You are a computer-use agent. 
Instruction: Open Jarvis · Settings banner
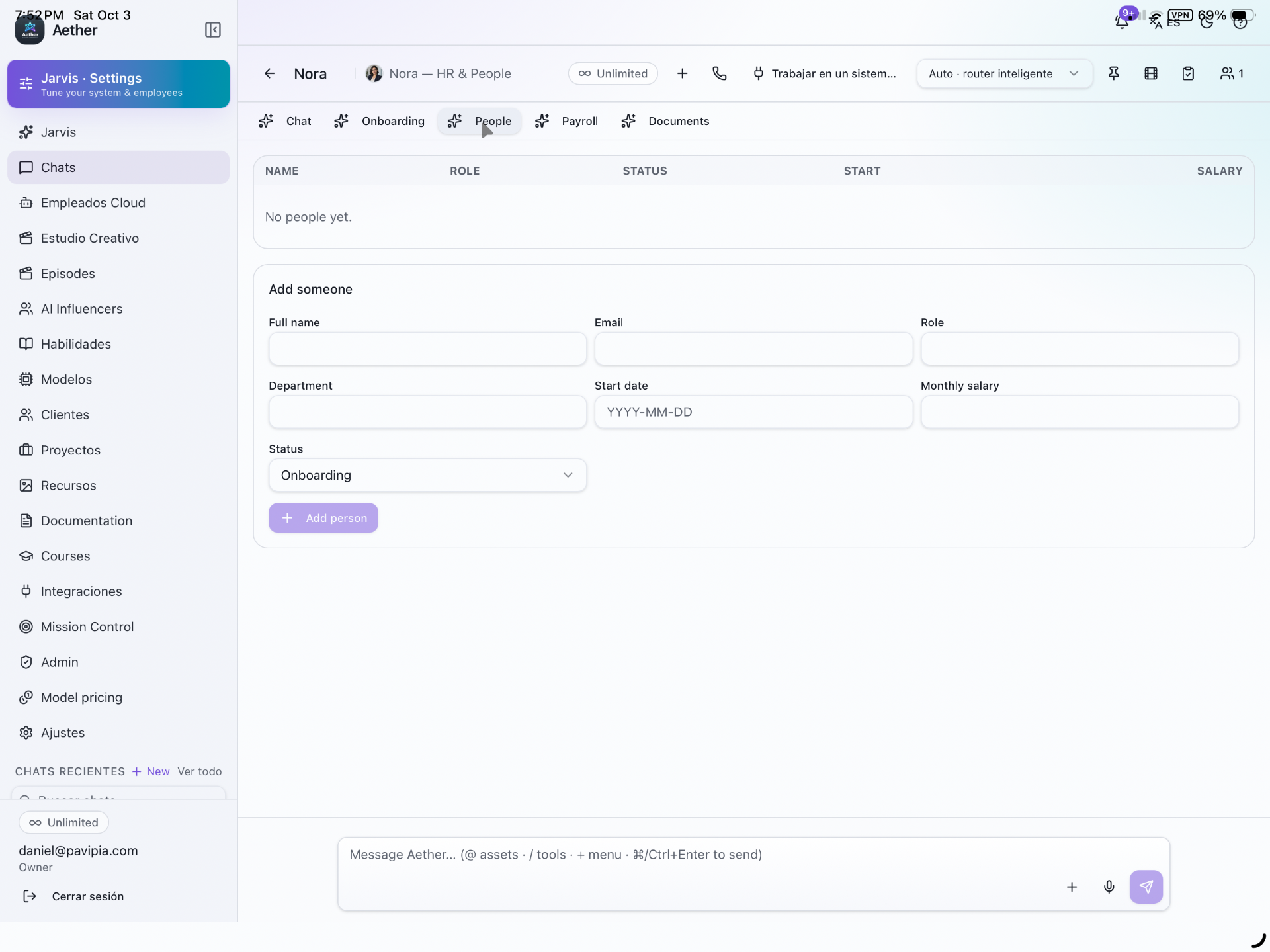[118, 84]
